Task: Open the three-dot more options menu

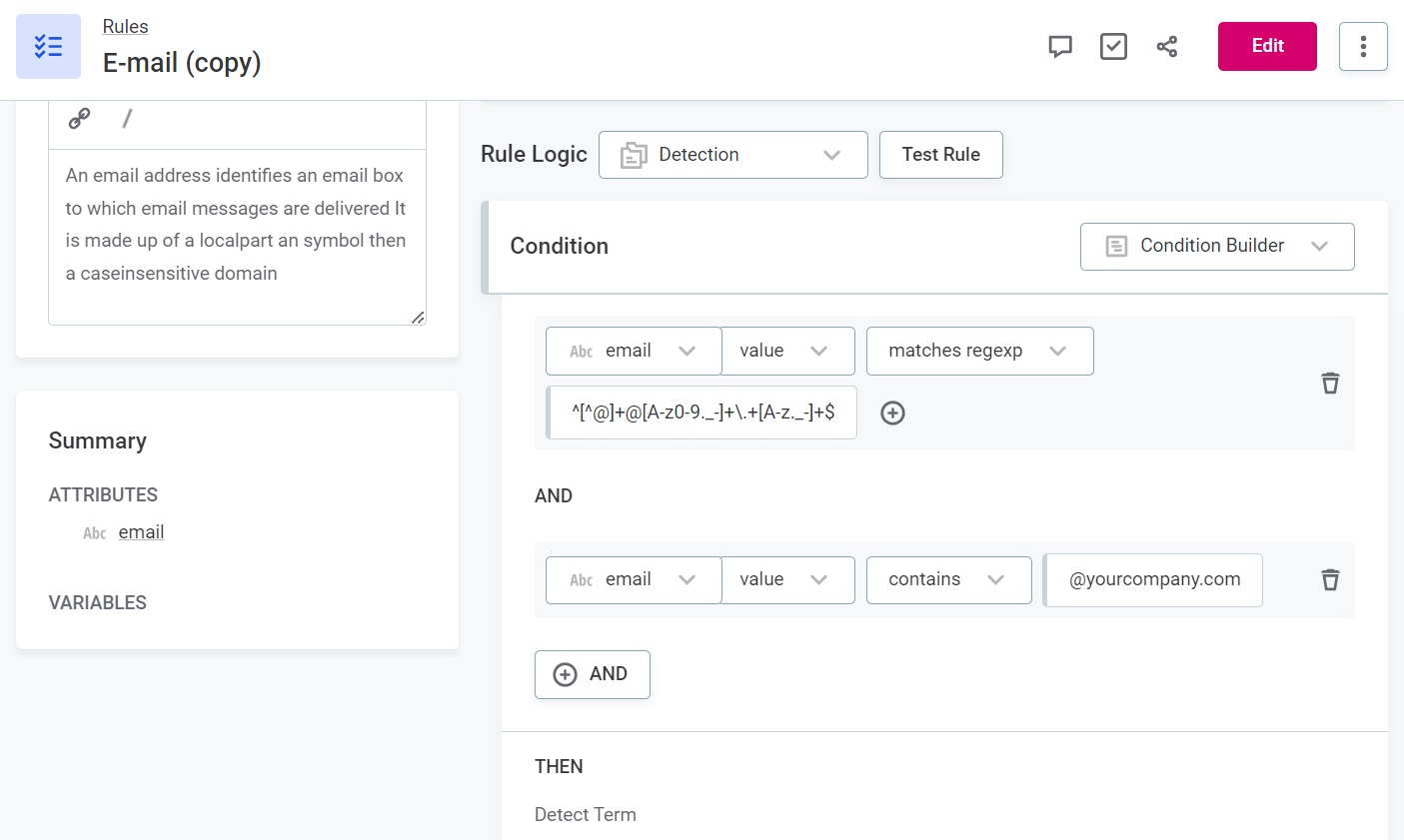Action: click(x=1363, y=46)
